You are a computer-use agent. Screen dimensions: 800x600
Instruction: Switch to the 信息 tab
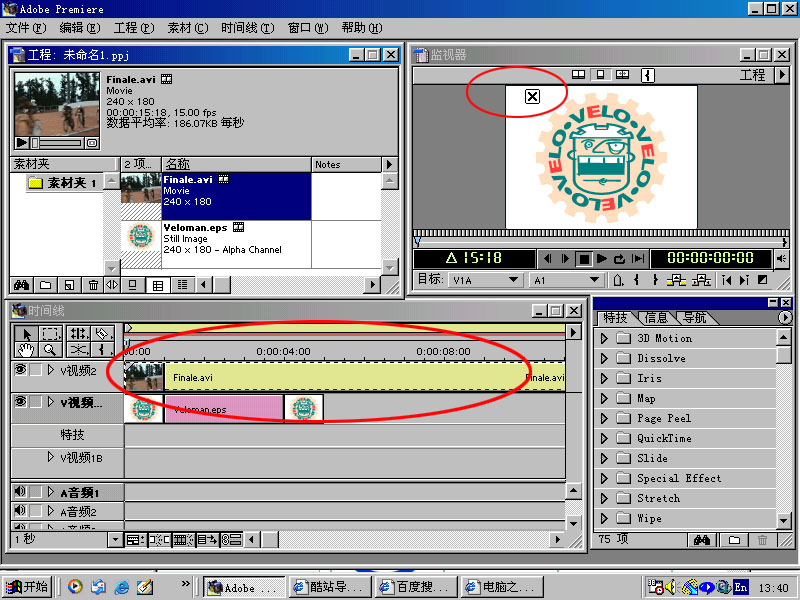656,318
